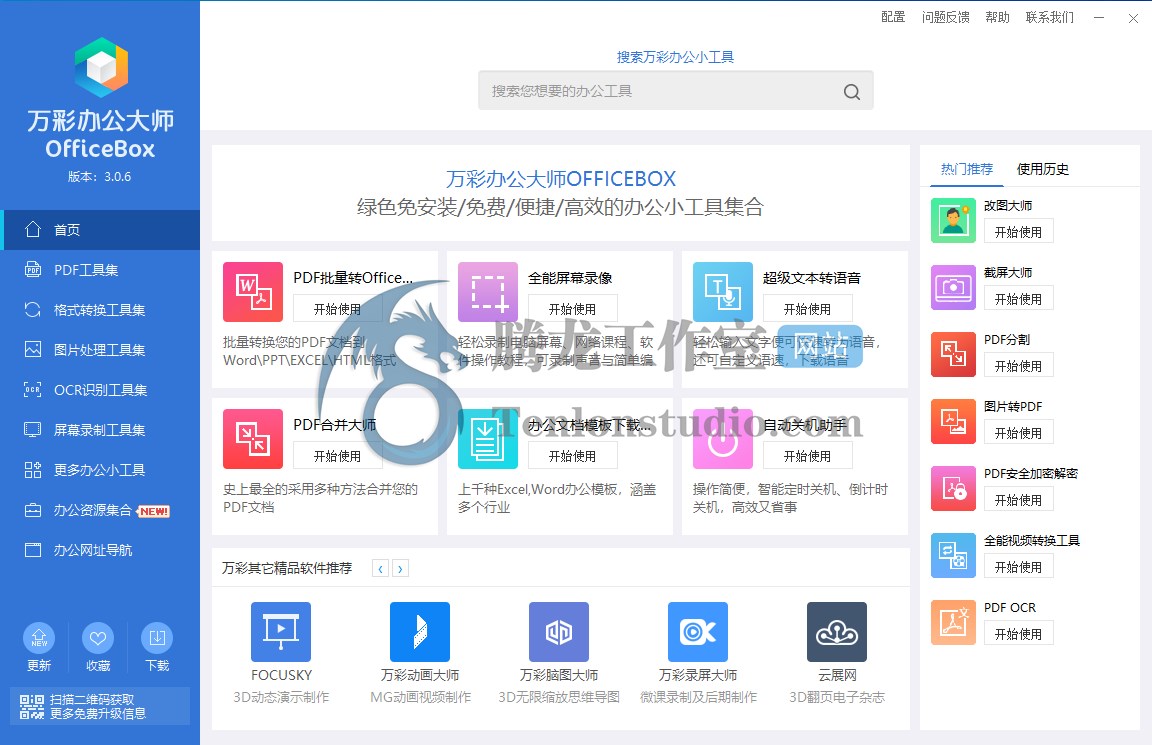Click the 下载 download icon
This screenshot has height=745, width=1152.
(157, 638)
